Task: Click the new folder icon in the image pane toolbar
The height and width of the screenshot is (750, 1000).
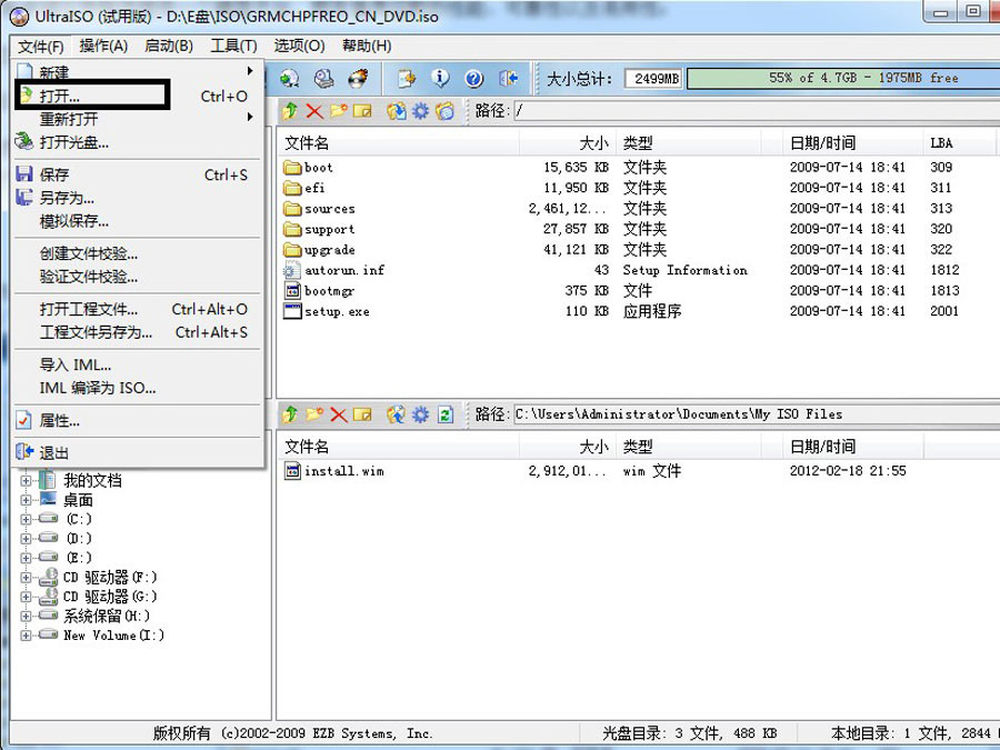Action: [x=338, y=111]
